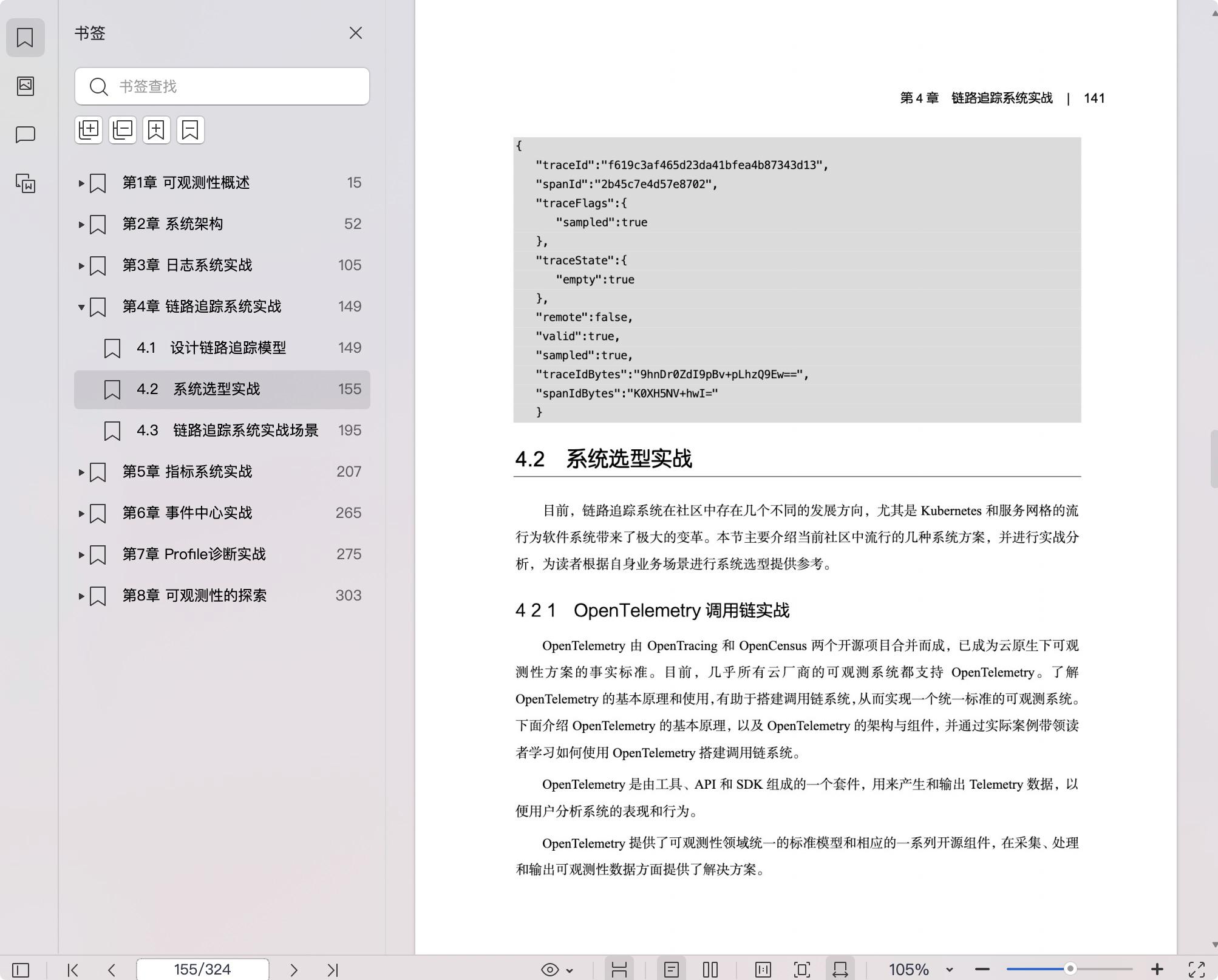The width and height of the screenshot is (1218, 980).
Task: Expand the 第1章 可观测性概述 bookmark
Action: click(81, 183)
